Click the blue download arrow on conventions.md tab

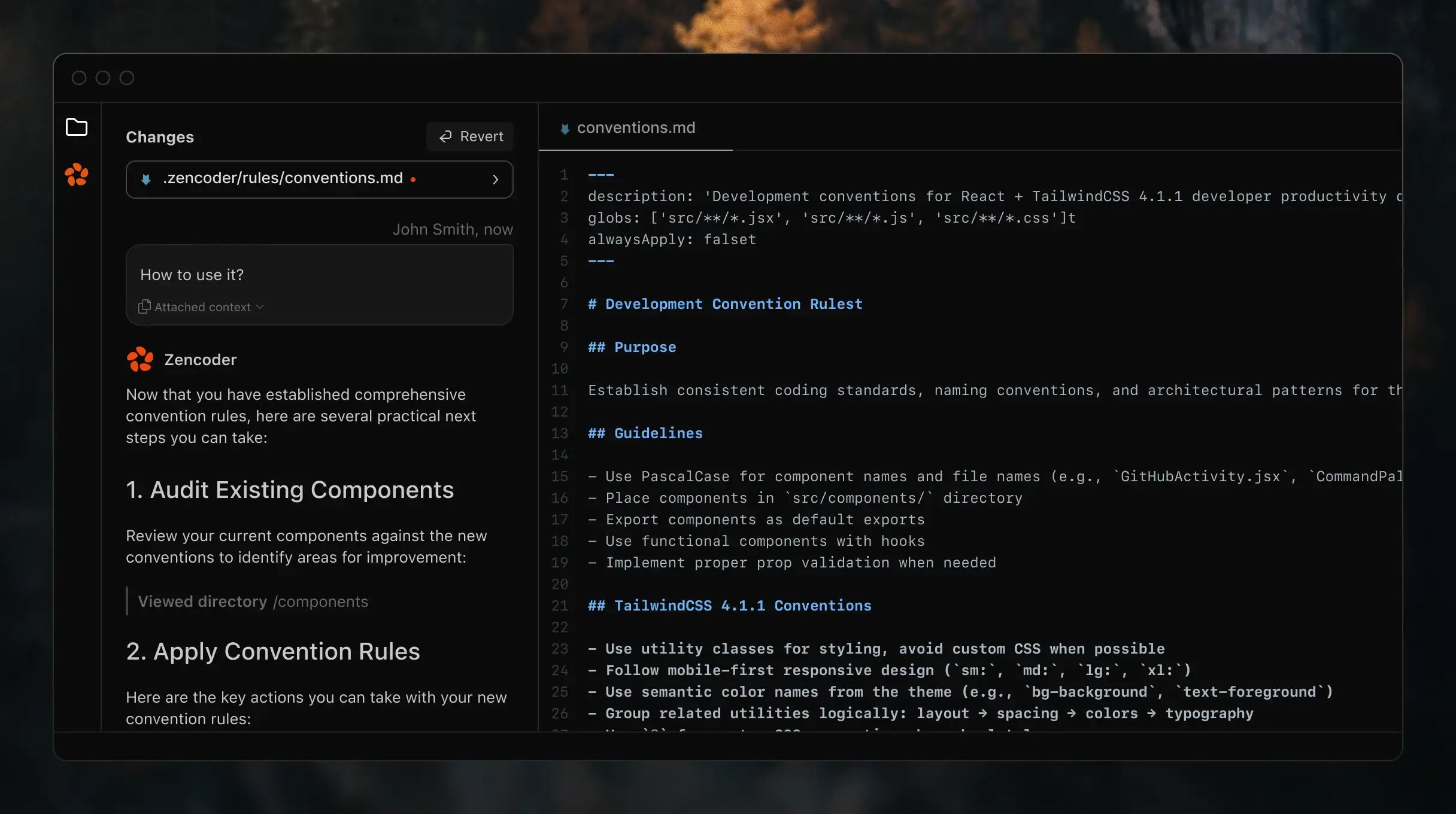click(x=565, y=128)
